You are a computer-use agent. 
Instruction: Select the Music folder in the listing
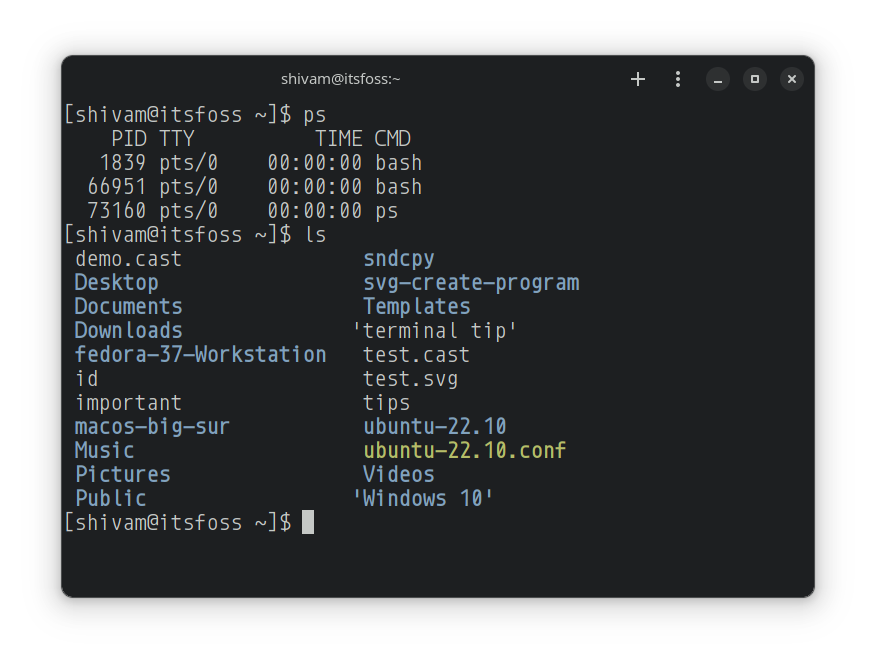coord(104,450)
